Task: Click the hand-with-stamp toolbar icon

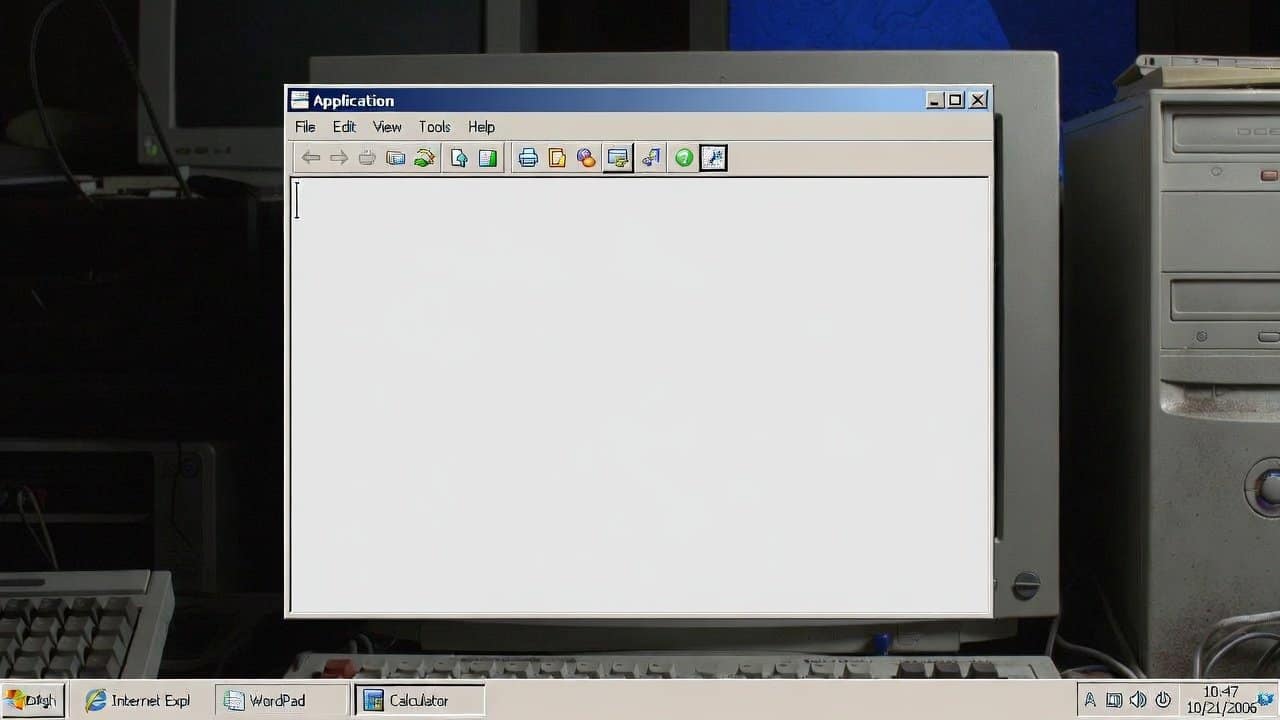Action: [x=424, y=157]
